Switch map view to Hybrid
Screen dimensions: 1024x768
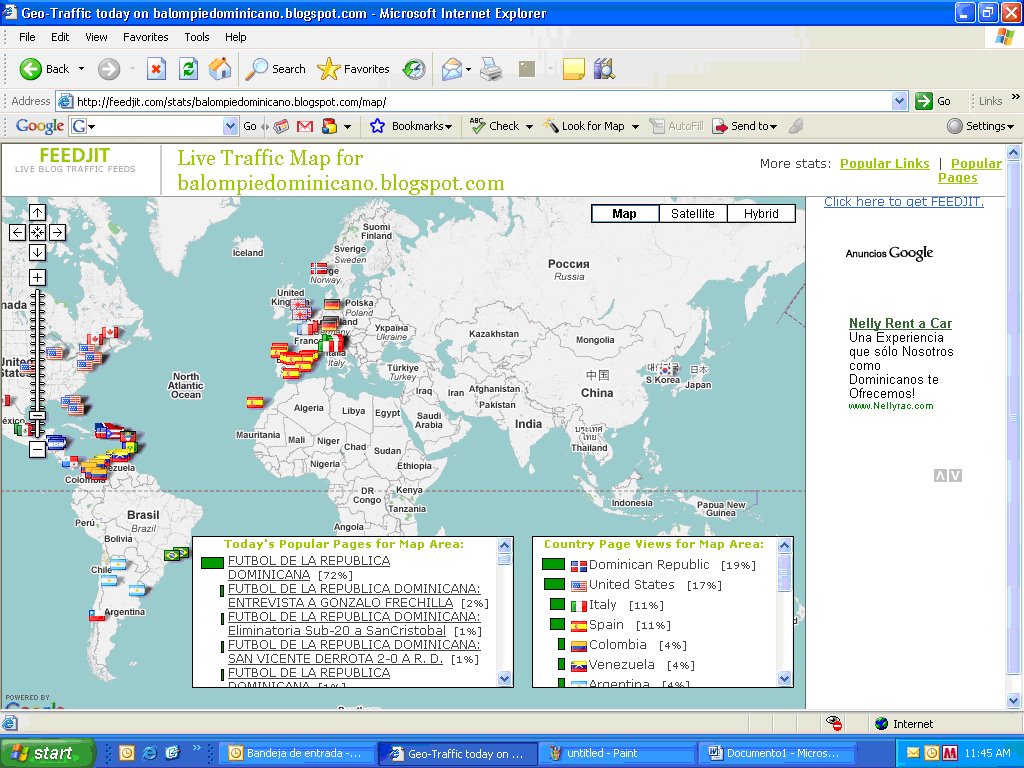761,214
